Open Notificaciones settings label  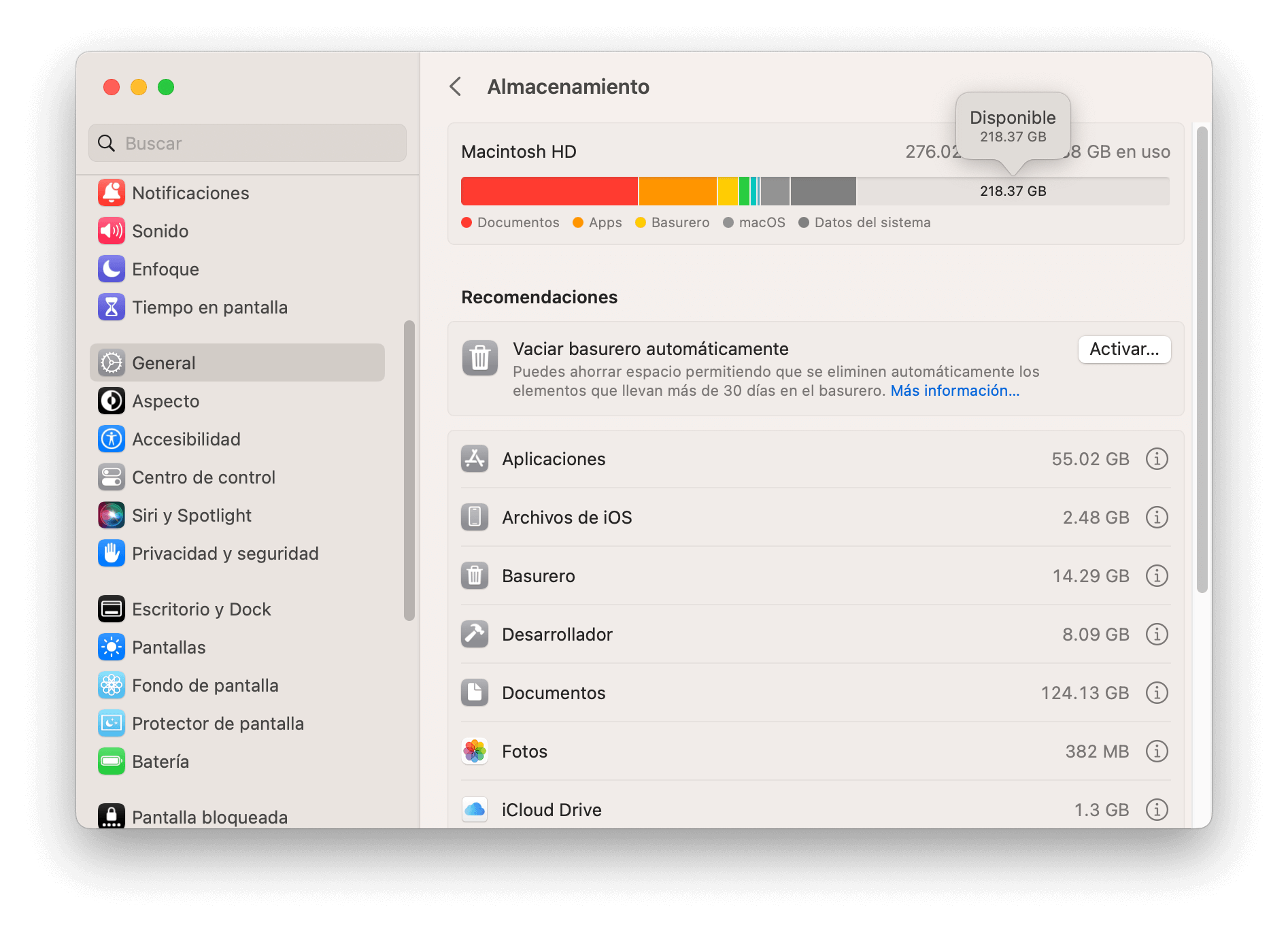(x=190, y=193)
